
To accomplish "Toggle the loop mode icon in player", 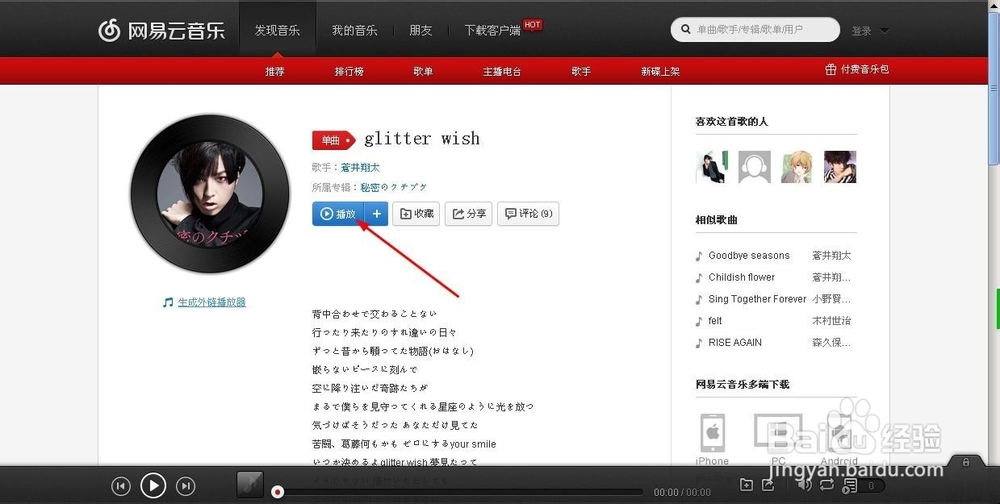I will point(827,485).
